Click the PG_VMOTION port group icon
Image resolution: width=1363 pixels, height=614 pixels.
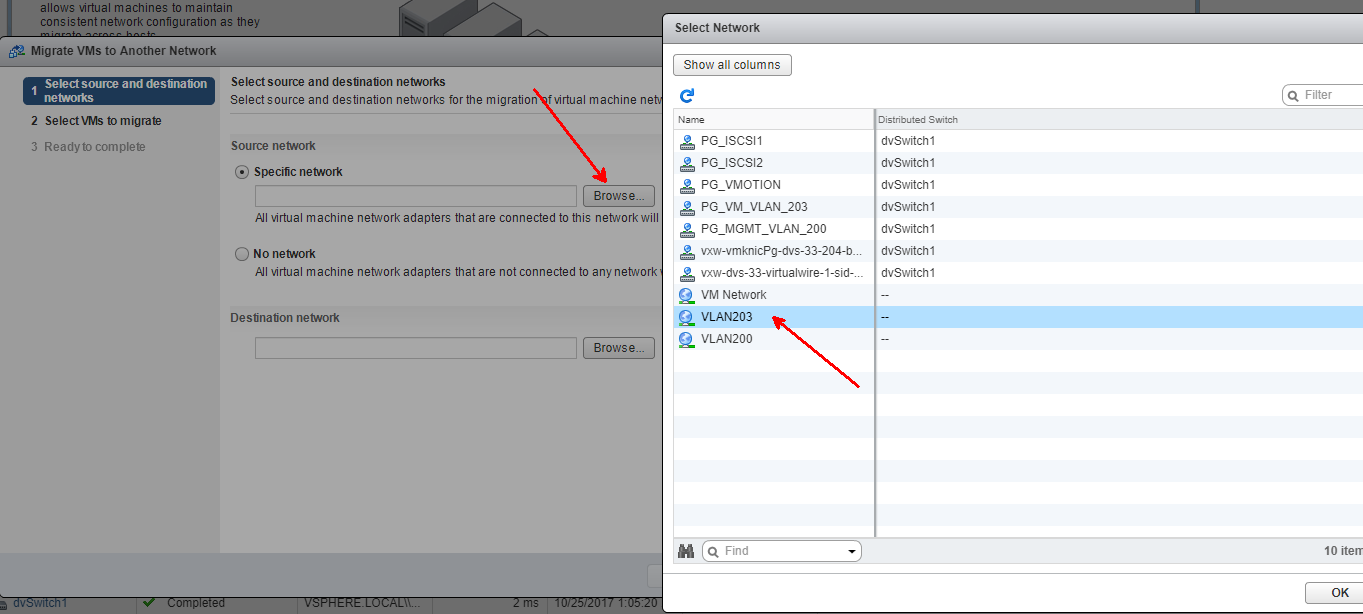coord(686,185)
